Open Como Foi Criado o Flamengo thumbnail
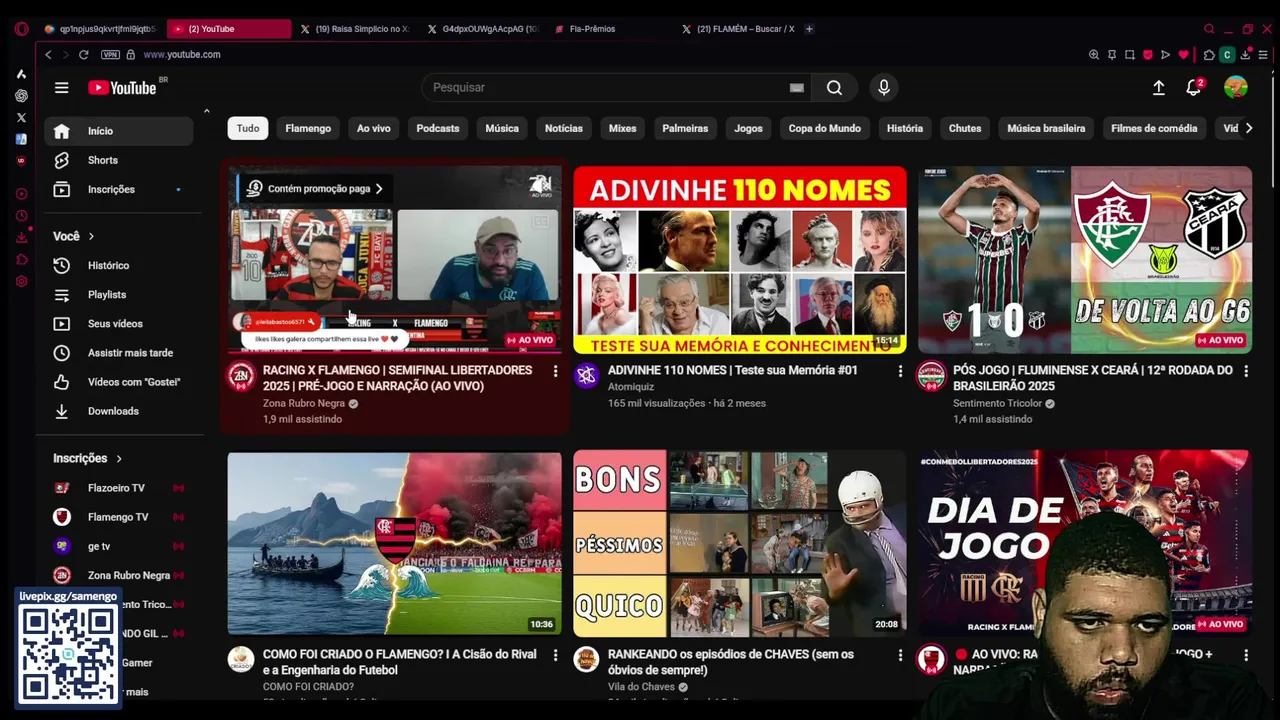The width and height of the screenshot is (1280, 720). click(394, 543)
